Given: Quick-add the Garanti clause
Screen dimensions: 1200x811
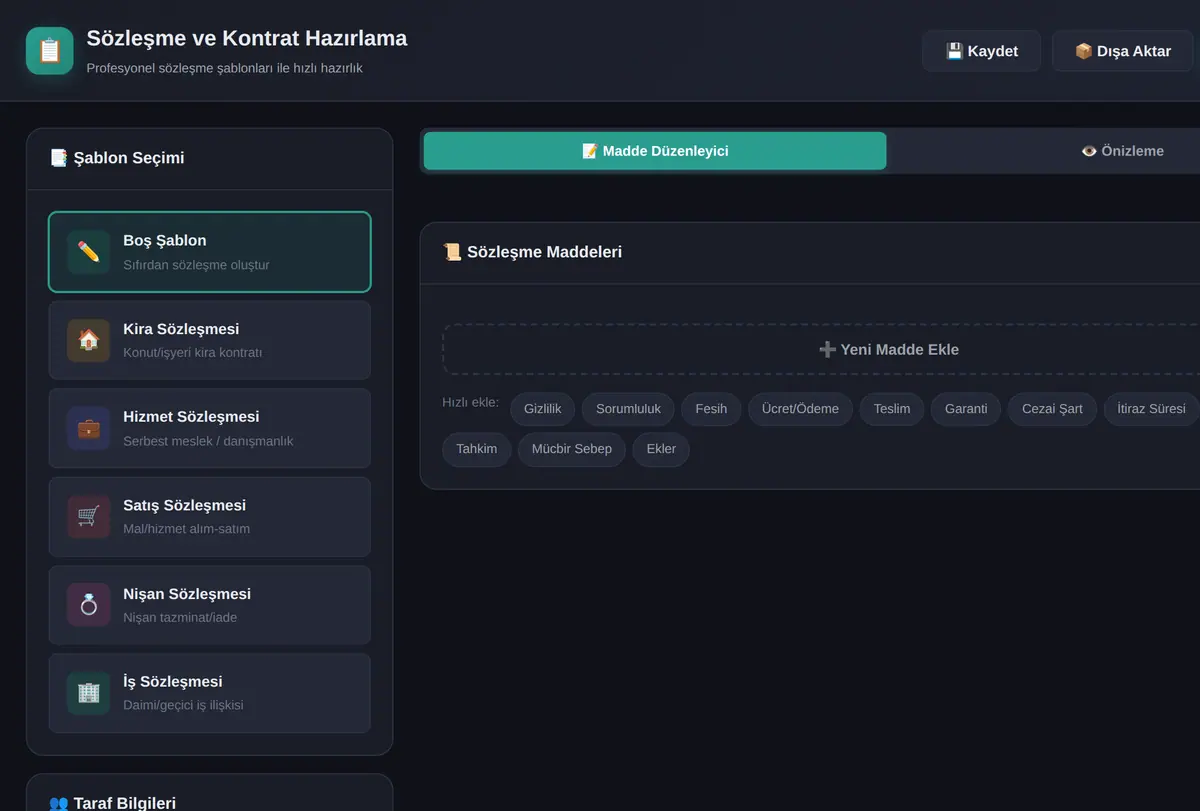Looking at the screenshot, I should pyautogui.click(x=966, y=409).
